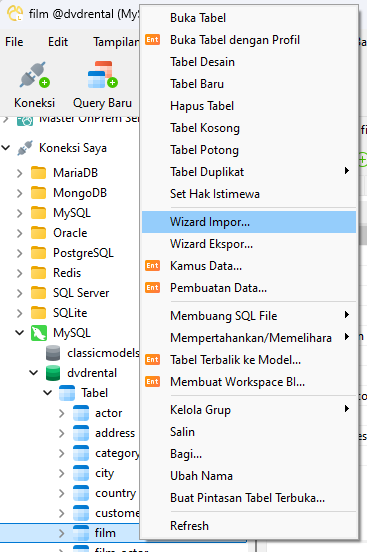Click the Oracle folder icon

coord(38,233)
